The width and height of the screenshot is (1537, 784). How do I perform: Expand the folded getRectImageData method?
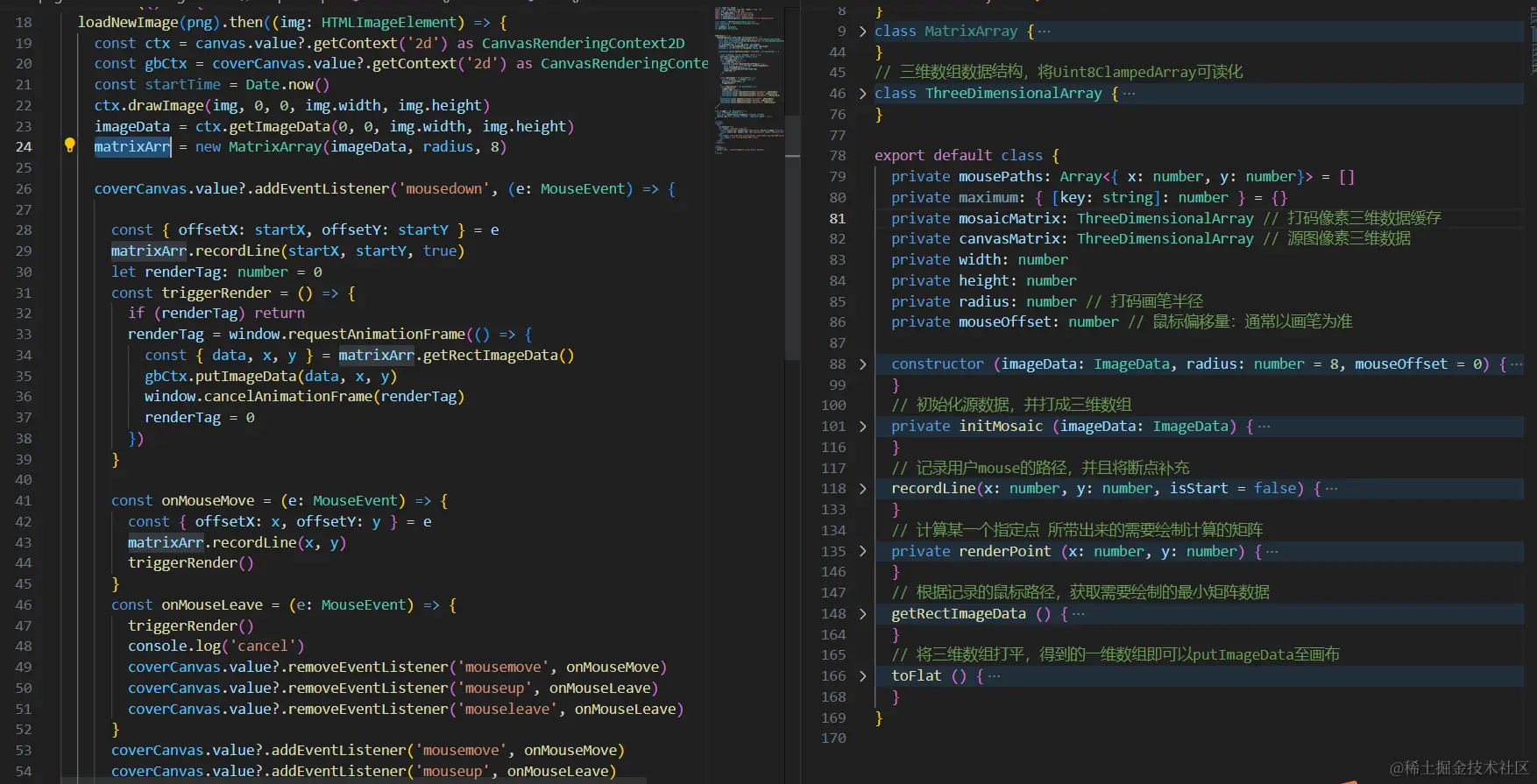click(862, 614)
